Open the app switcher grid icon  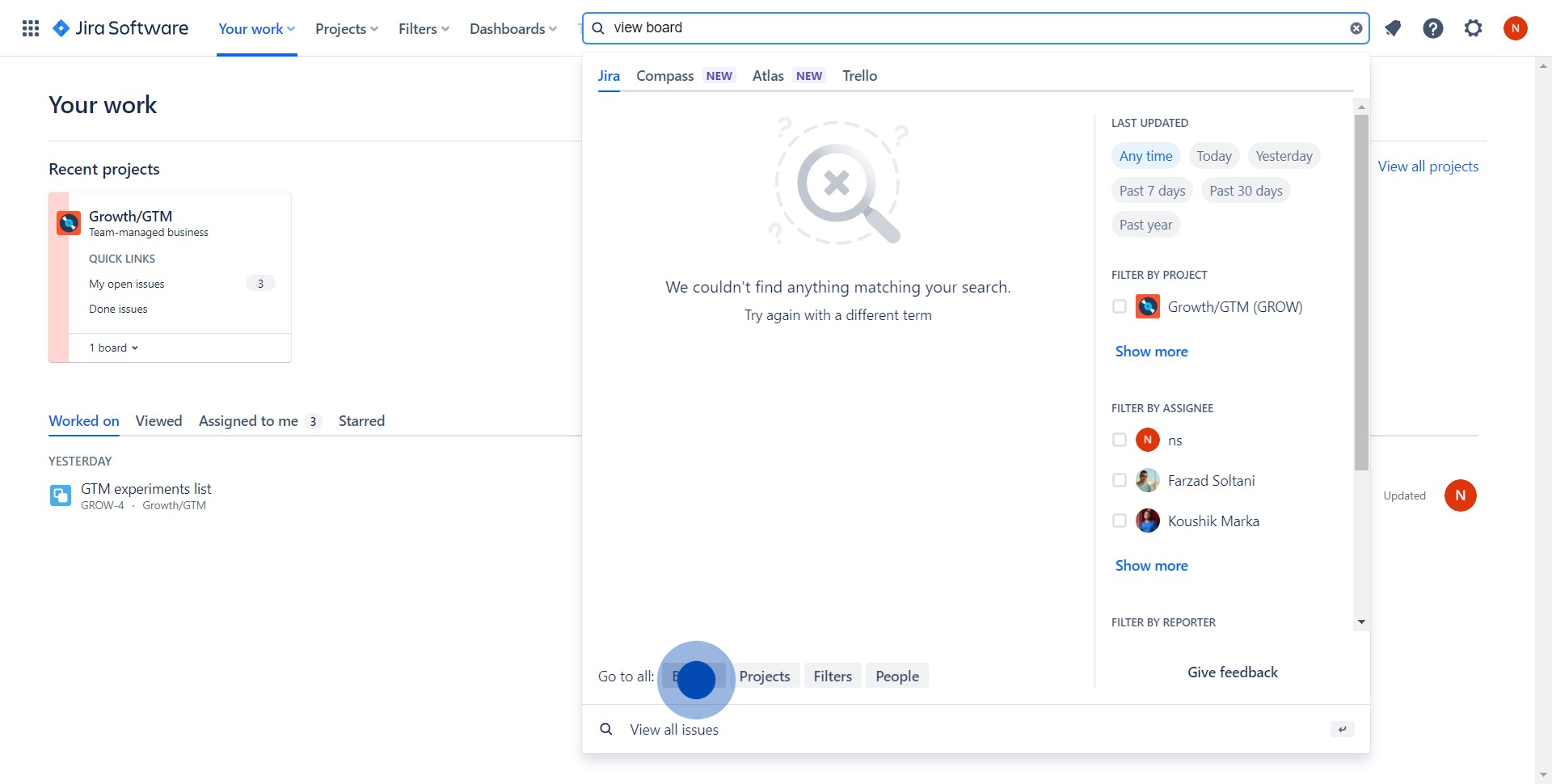31,28
